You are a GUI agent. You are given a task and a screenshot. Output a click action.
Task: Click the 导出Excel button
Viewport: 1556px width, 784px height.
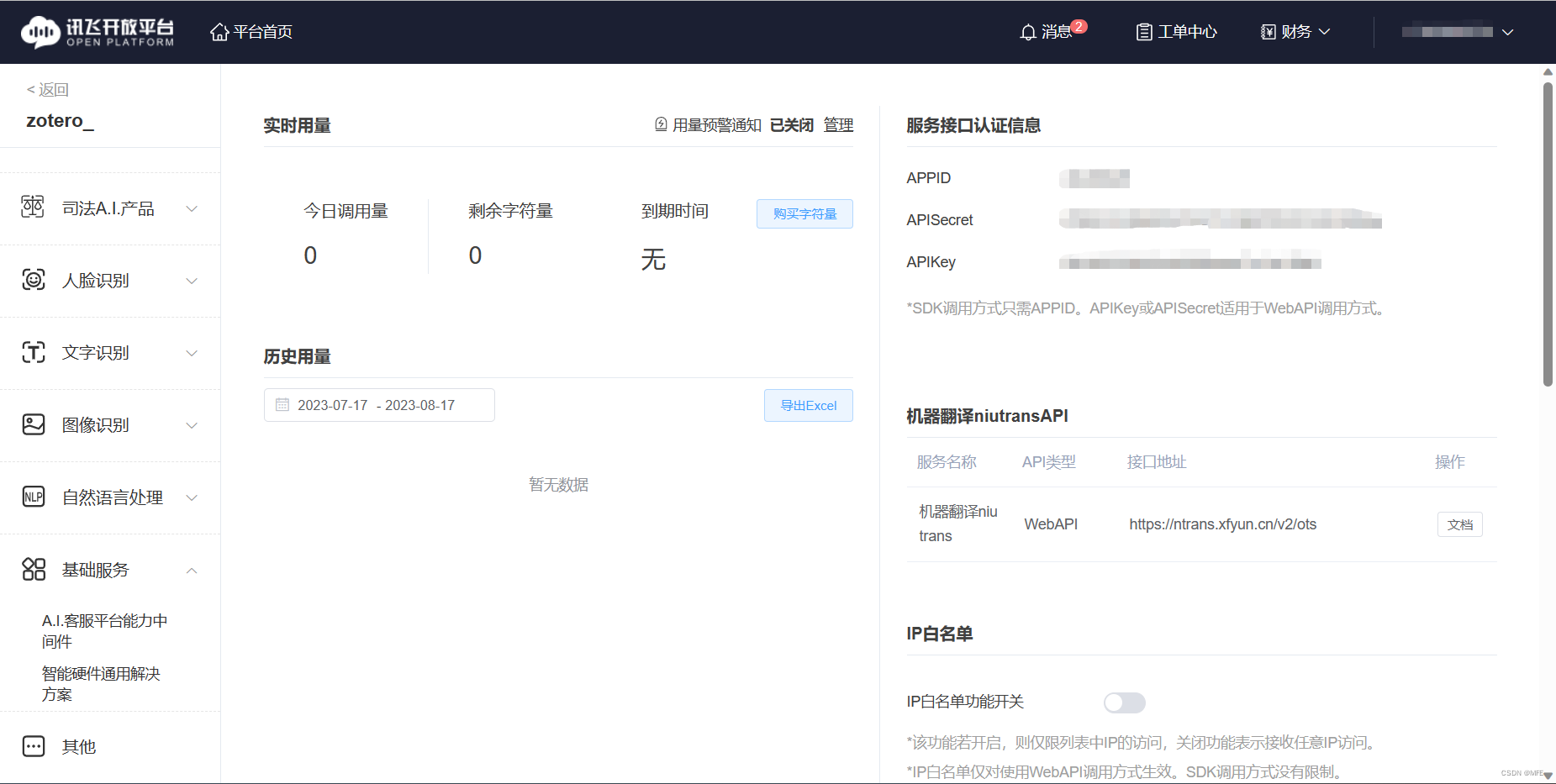[809, 405]
